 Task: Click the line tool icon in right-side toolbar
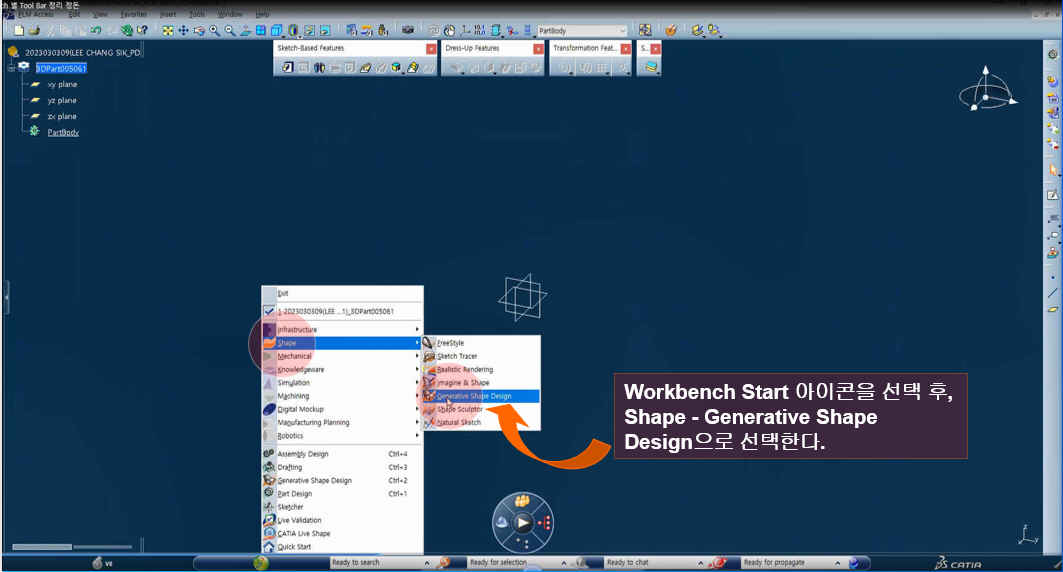tap(1053, 293)
